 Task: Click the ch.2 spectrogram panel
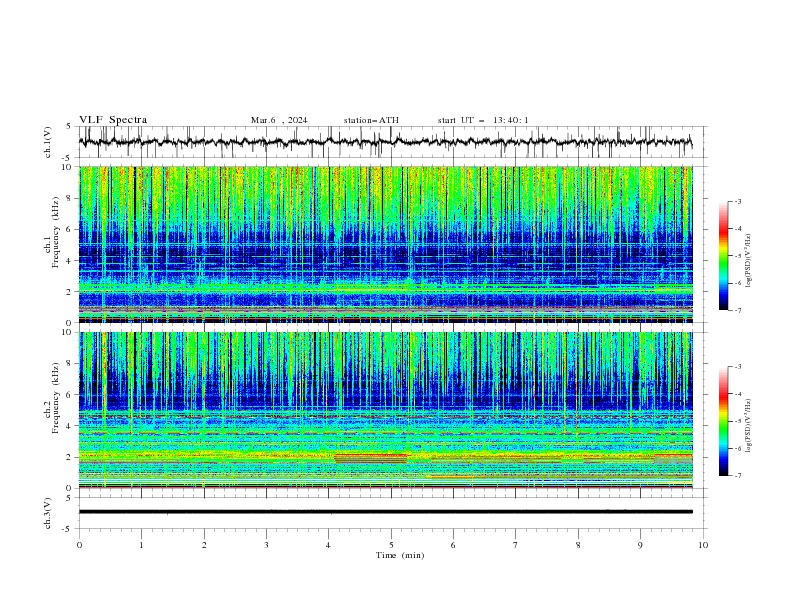click(385, 410)
